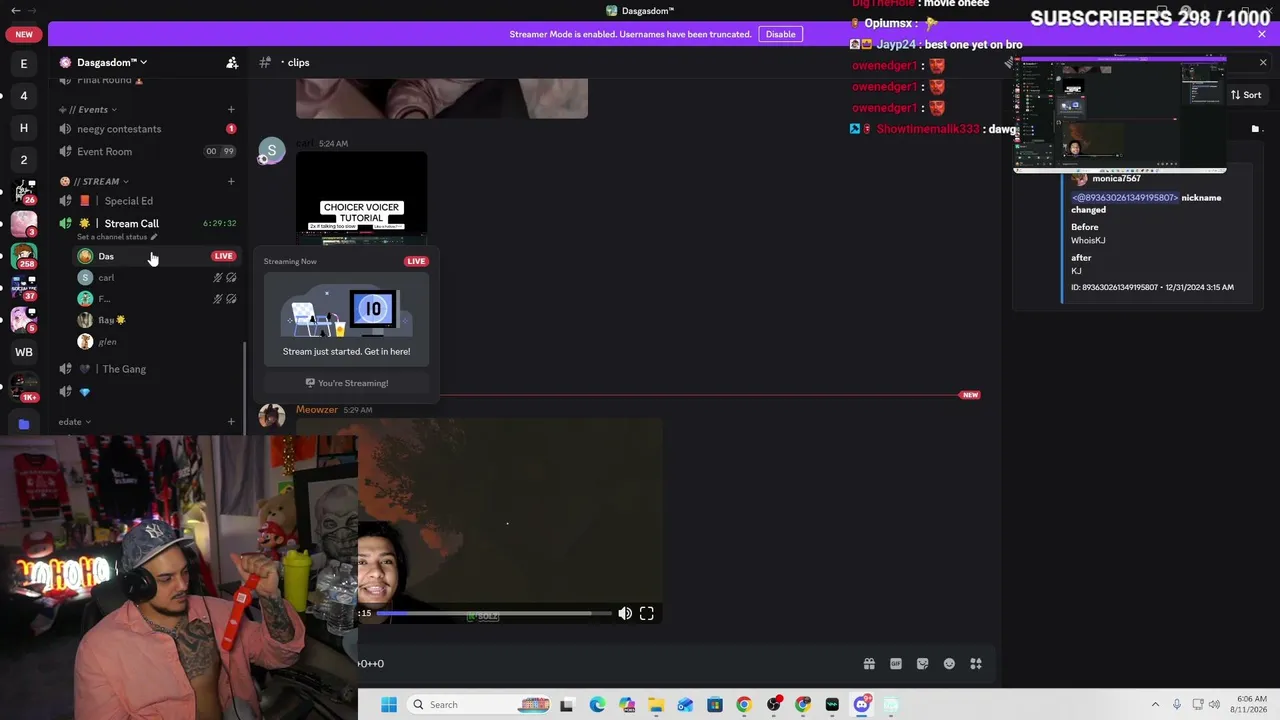
Task: Click the Windows taskbar search box
Action: [x=481, y=704]
